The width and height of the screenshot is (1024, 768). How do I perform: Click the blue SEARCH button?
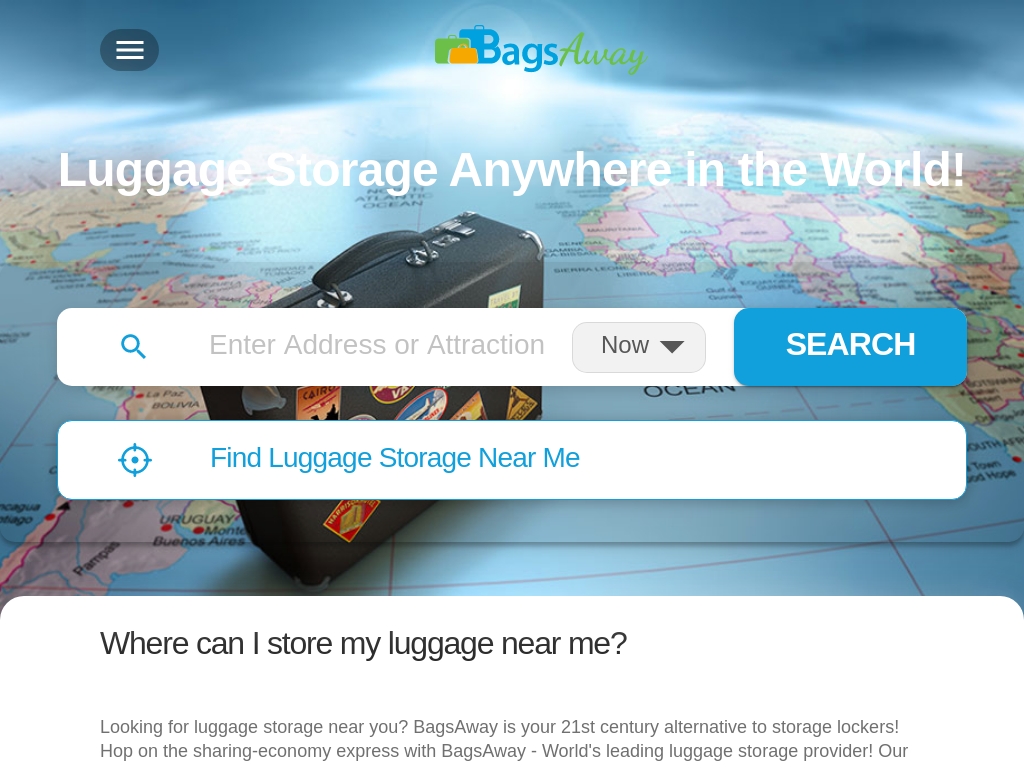(850, 346)
